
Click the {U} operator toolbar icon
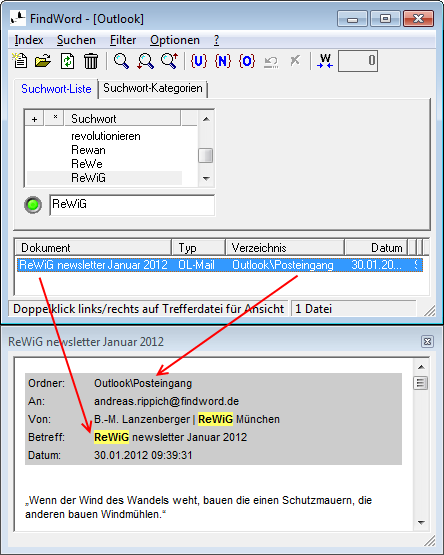pos(198,61)
